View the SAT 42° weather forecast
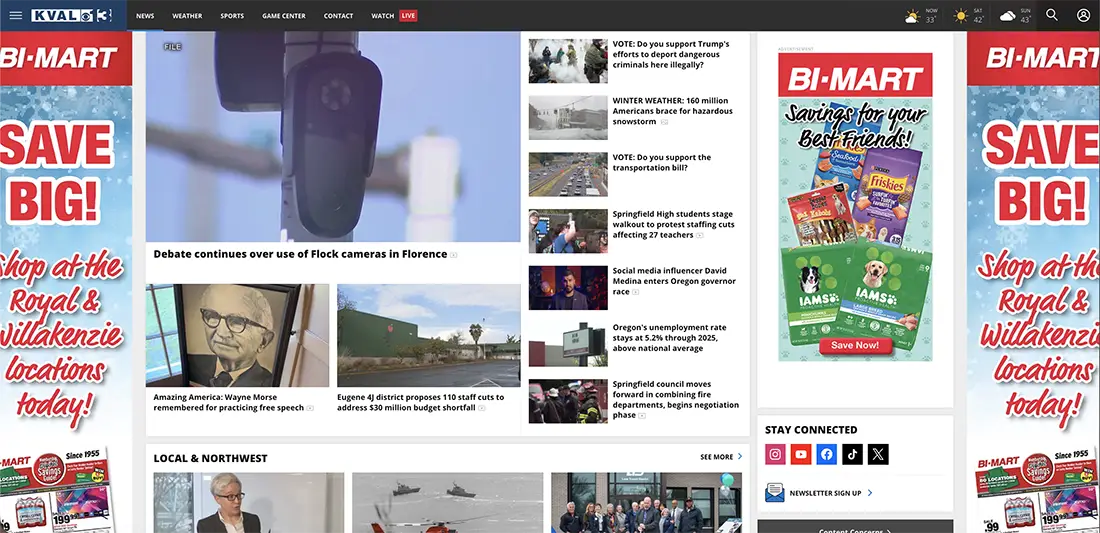The image size is (1100, 533). tap(970, 15)
